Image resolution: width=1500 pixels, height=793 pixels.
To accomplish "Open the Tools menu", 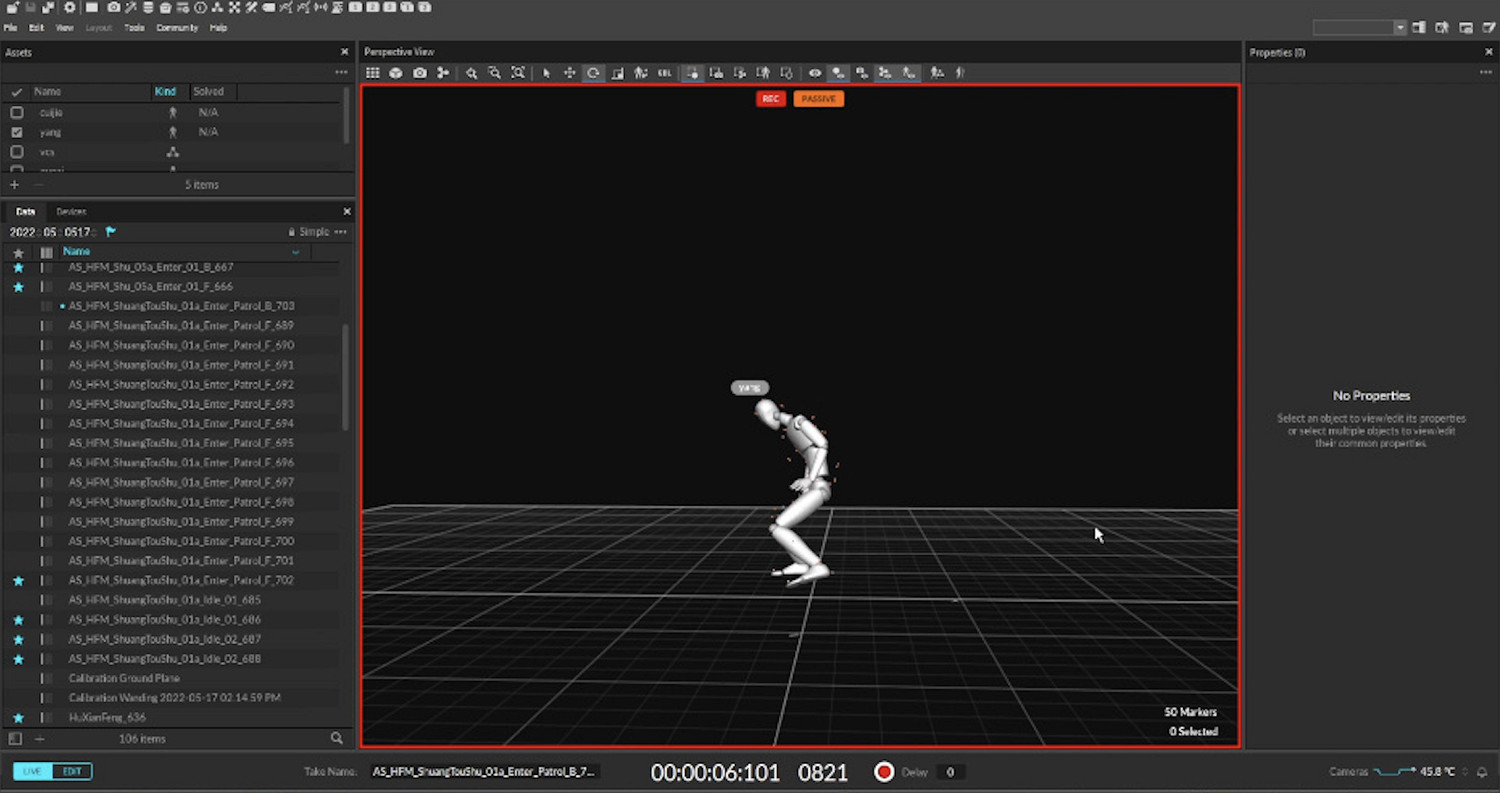I will (x=134, y=28).
